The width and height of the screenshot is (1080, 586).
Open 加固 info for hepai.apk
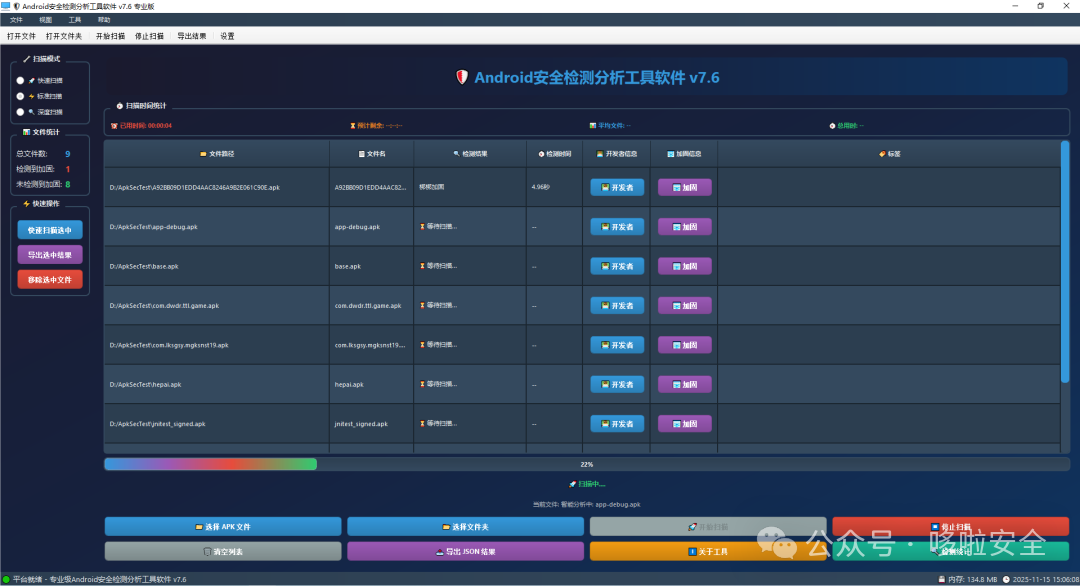click(685, 384)
